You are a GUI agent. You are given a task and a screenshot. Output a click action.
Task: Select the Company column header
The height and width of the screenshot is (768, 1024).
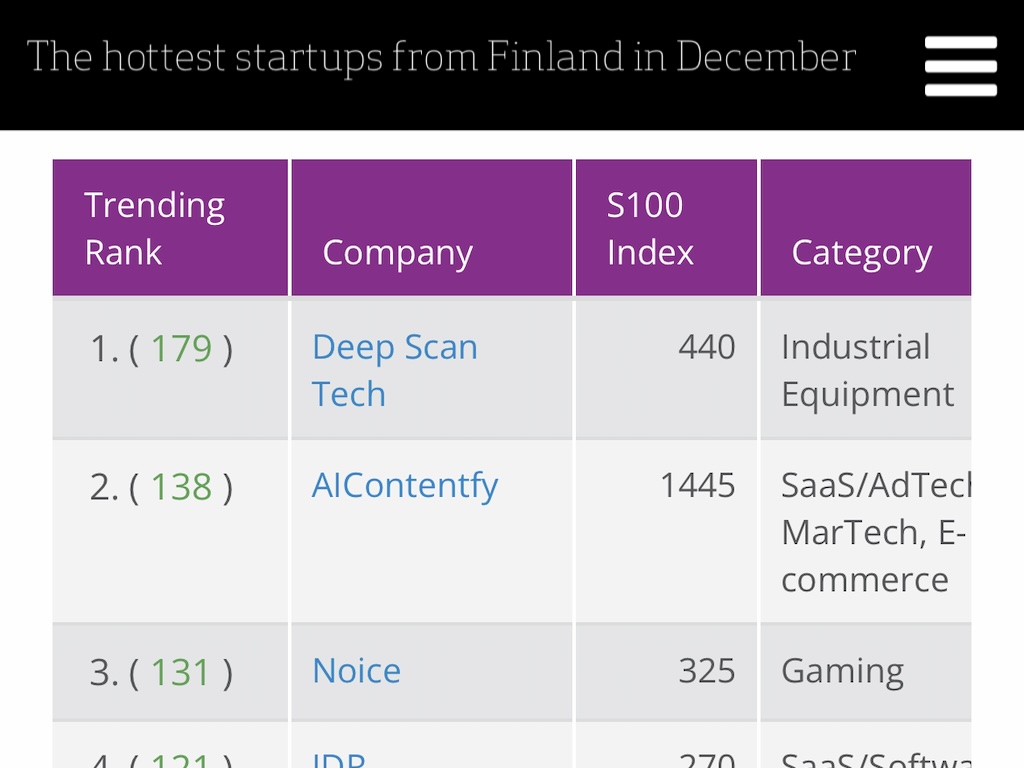coord(397,253)
